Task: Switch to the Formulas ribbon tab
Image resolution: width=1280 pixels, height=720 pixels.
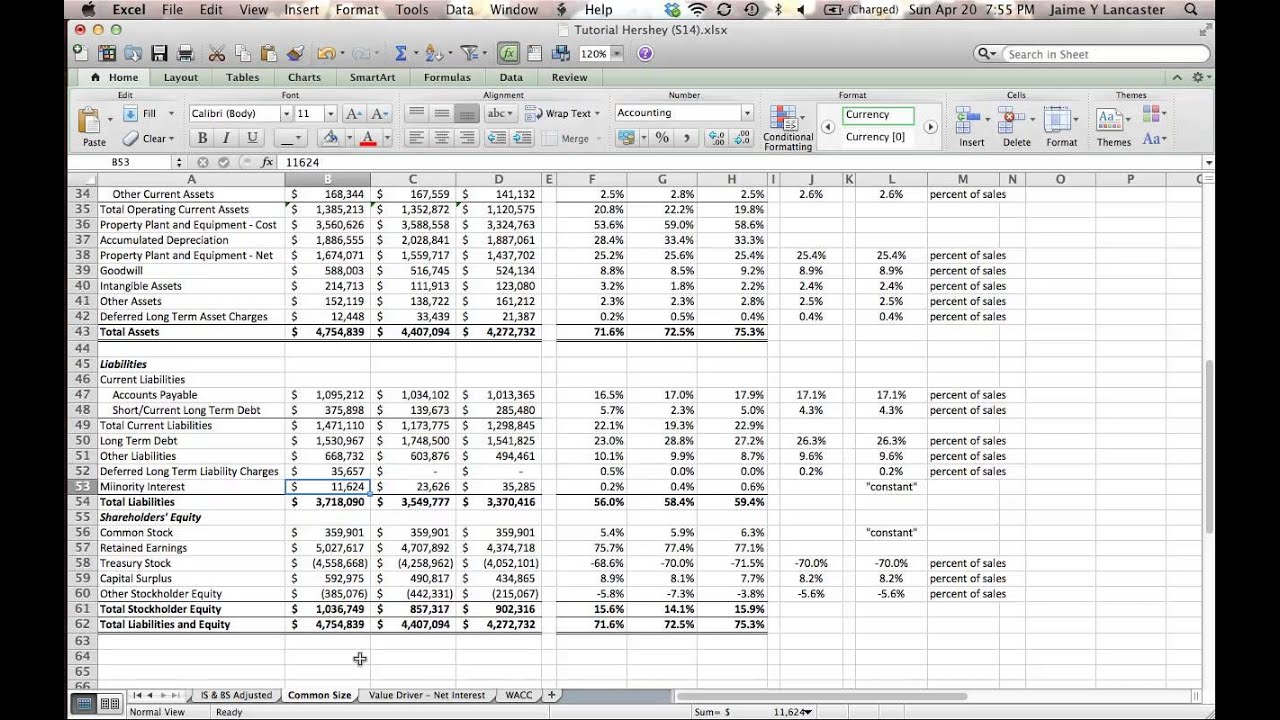Action: [447, 77]
